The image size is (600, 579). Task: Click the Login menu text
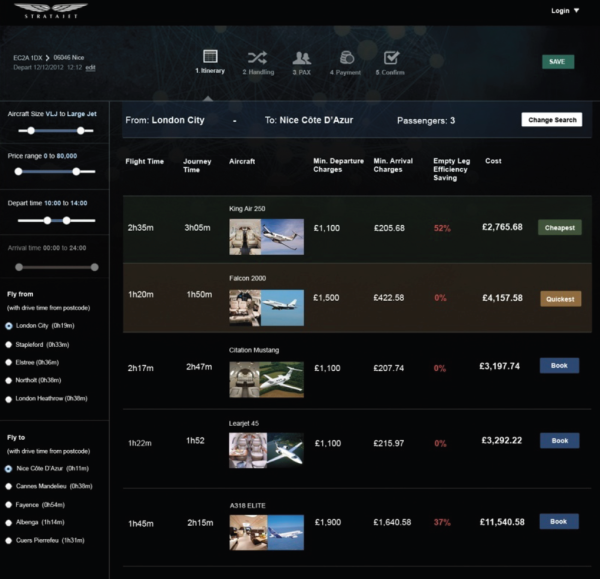(x=560, y=11)
